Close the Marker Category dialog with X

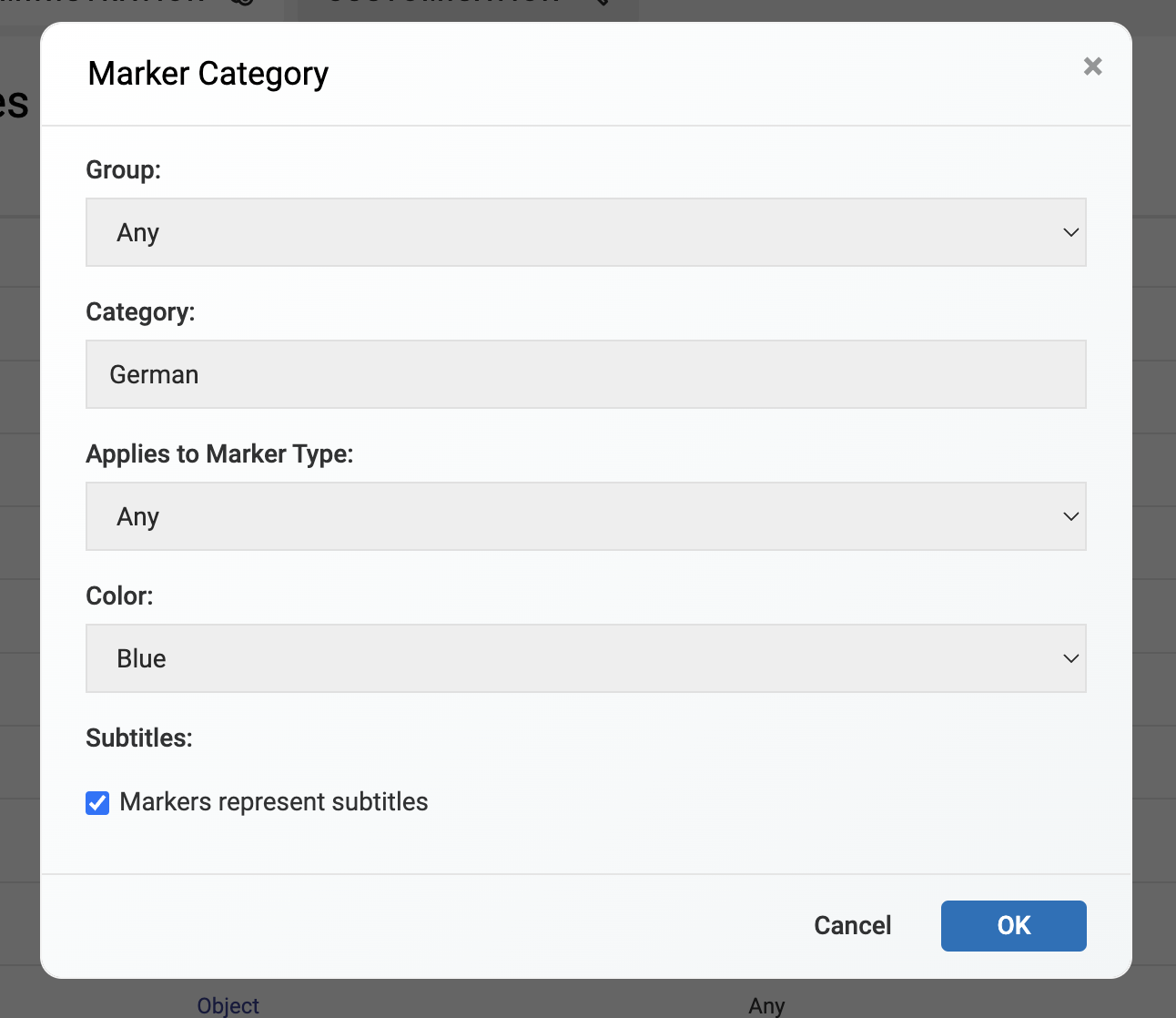click(1092, 66)
